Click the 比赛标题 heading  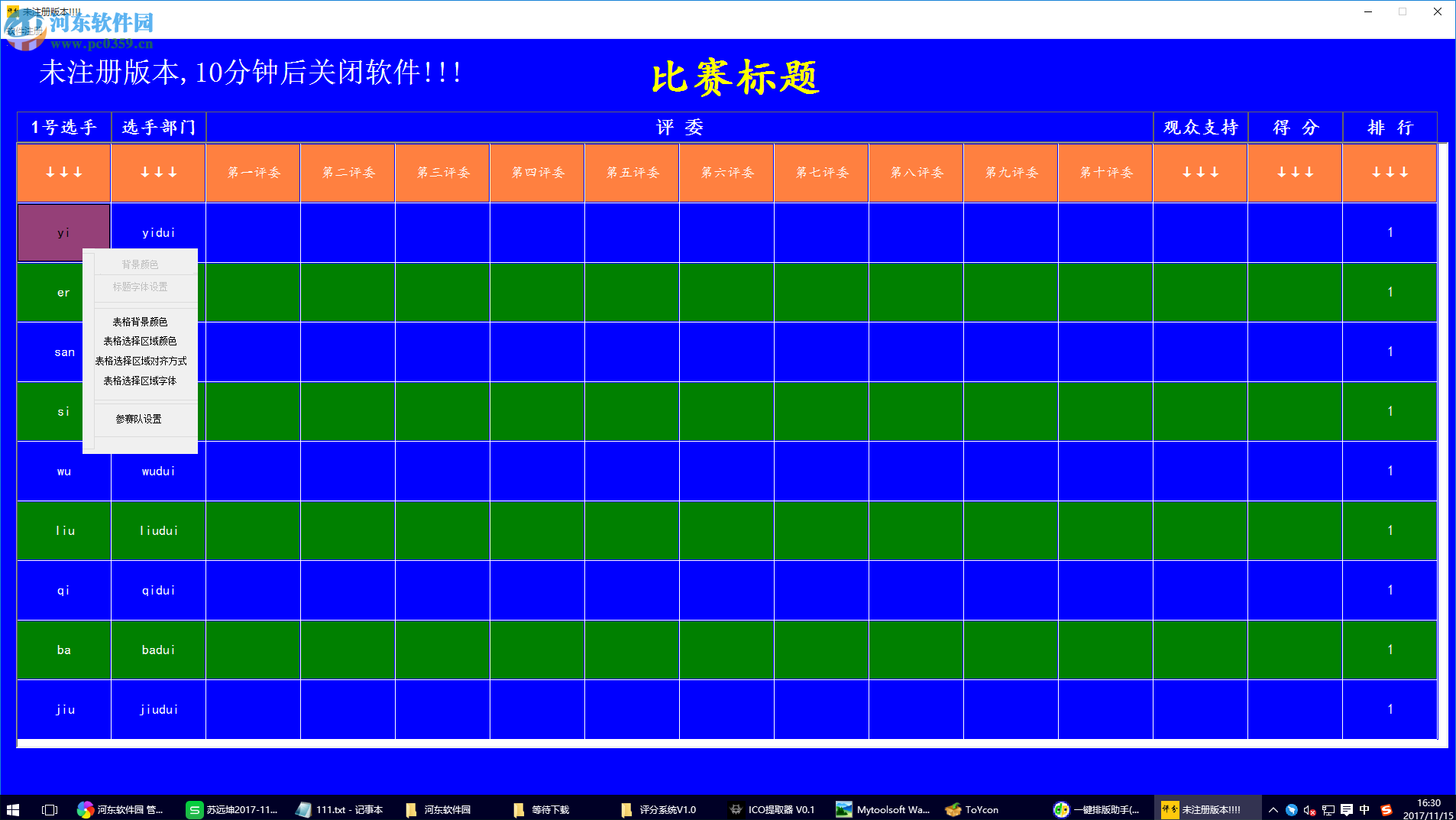(735, 78)
